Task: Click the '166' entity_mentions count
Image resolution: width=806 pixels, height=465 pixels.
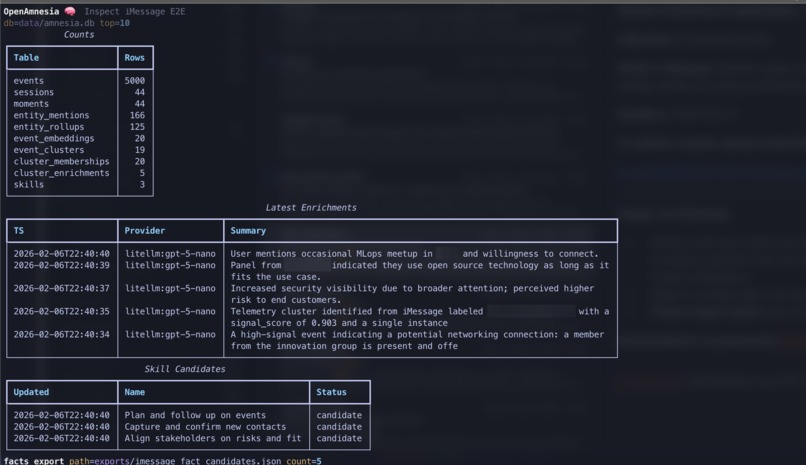Action: click(x=137, y=115)
